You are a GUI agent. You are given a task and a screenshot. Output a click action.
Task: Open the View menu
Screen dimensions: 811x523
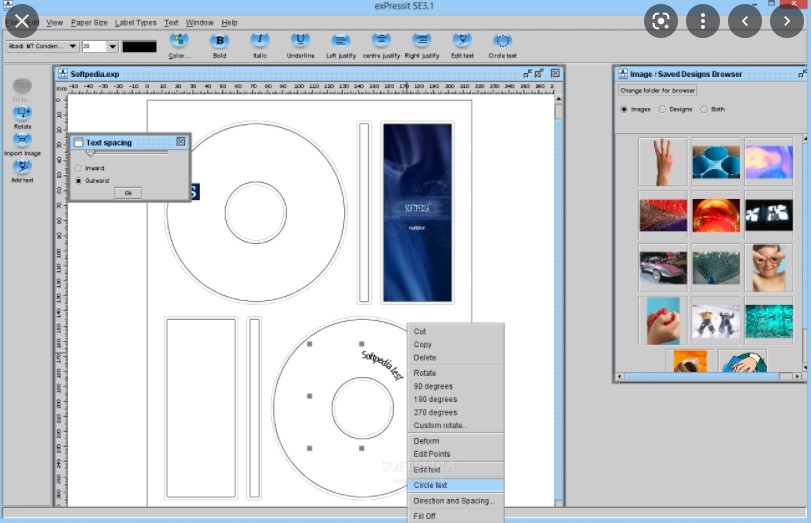pyautogui.click(x=54, y=23)
